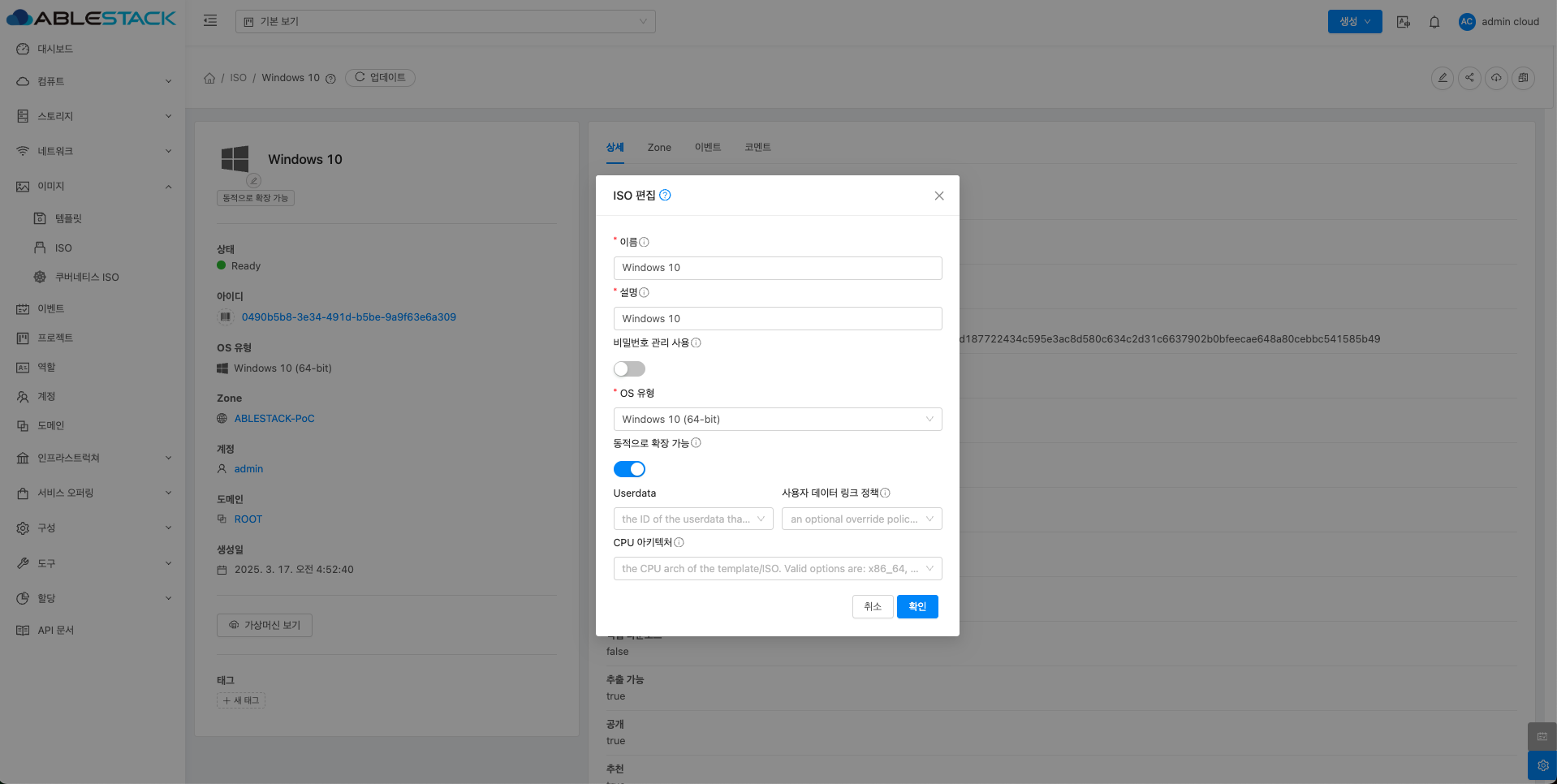The width and height of the screenshot is (1557, 784).
Task: Click the notification bell icon
Action: click(x=1434, y=22)
